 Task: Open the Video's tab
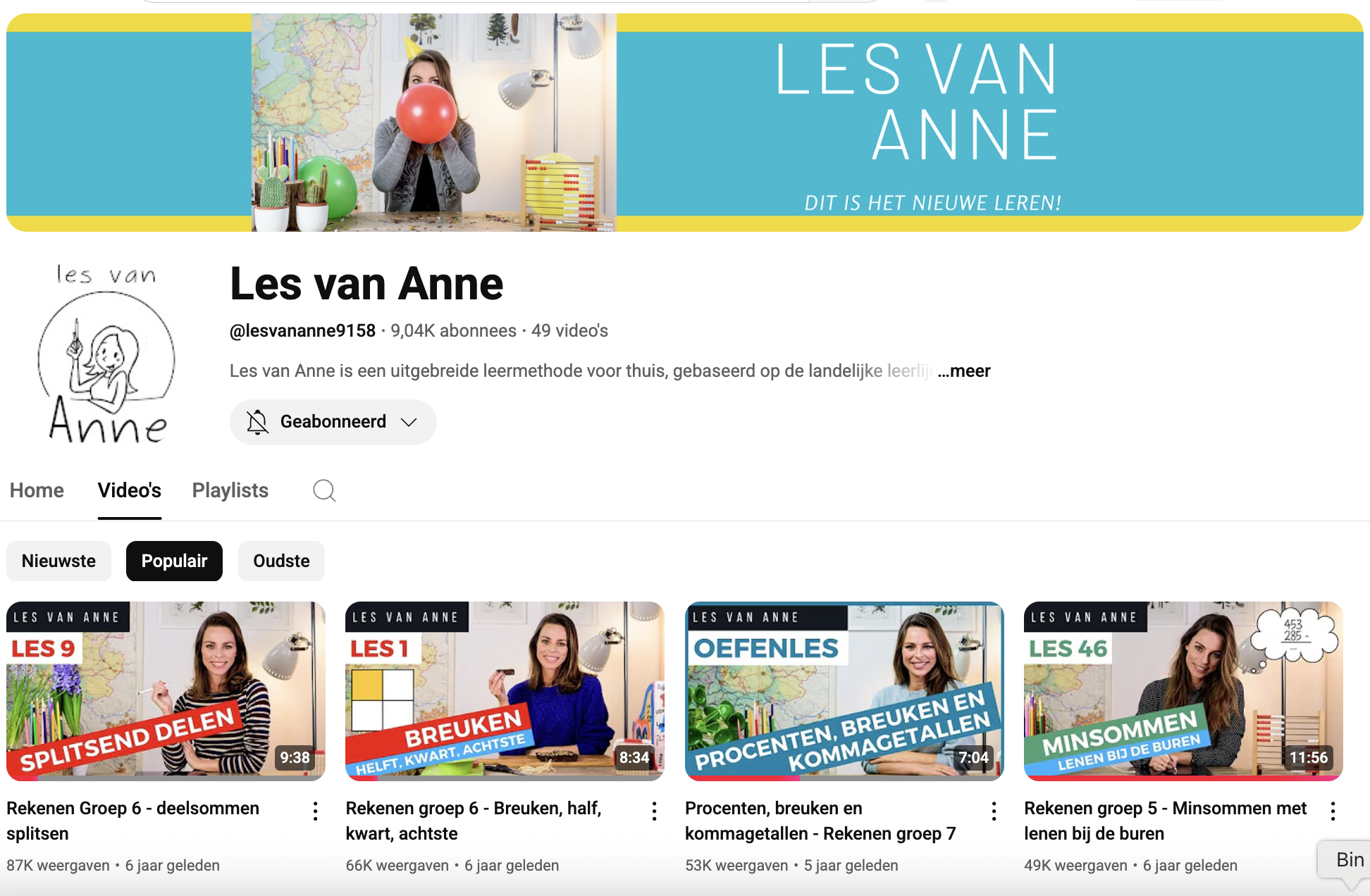coord(130,490)
